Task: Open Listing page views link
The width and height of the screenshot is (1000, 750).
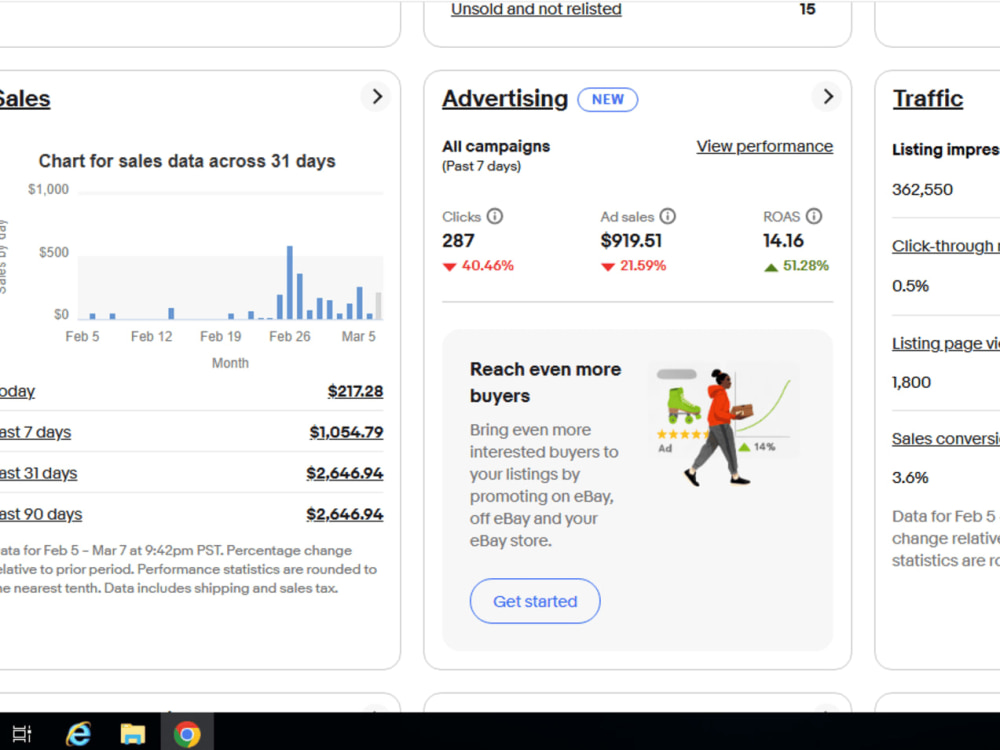Action: point(946,344)
